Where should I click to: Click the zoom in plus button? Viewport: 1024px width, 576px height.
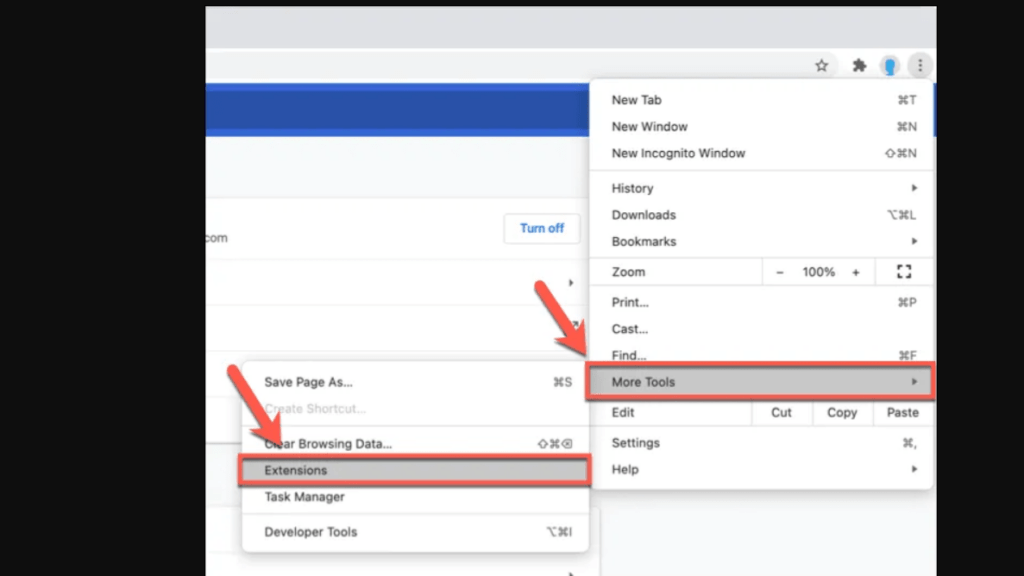pyautogui.click(x=855, y=272)
